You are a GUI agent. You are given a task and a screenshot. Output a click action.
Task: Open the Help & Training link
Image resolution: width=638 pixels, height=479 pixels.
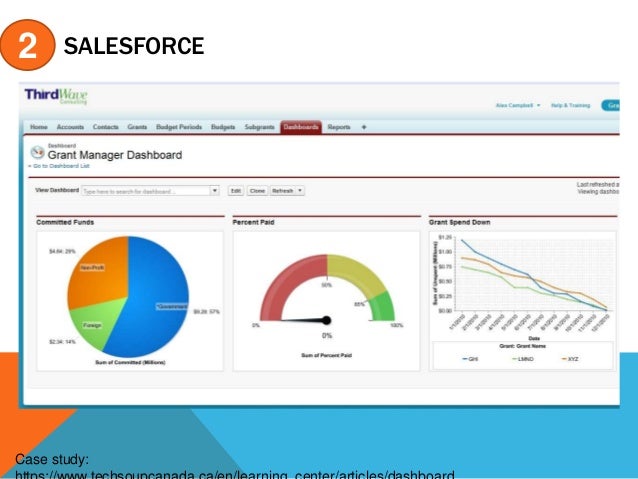[x=570, y=105]
